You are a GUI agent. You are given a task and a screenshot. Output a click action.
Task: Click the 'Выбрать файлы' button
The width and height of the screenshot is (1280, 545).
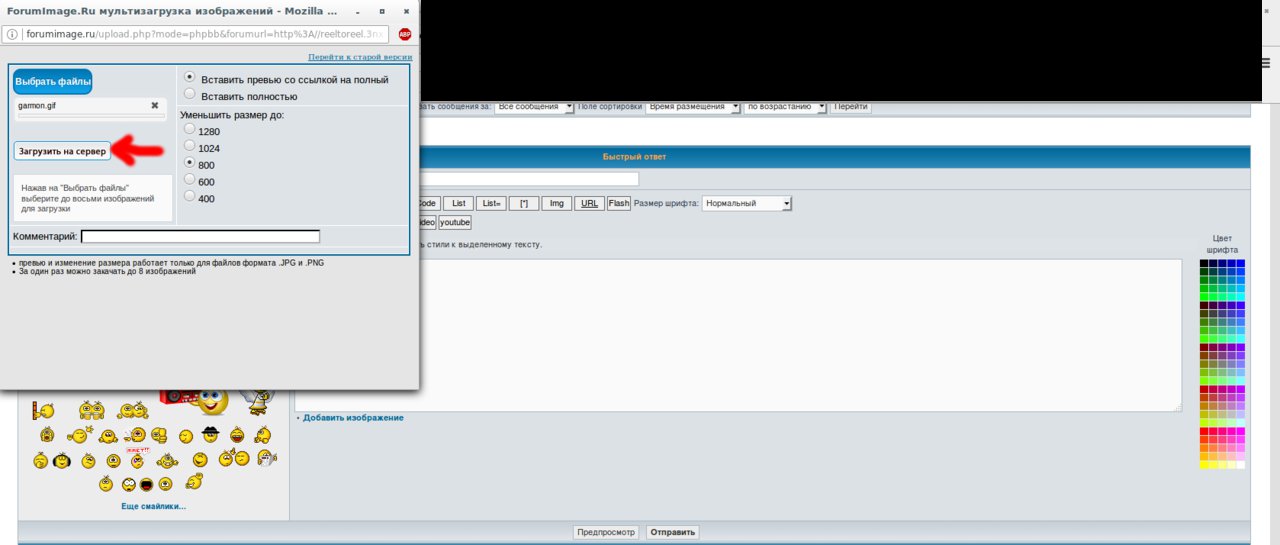coord(52,81)
